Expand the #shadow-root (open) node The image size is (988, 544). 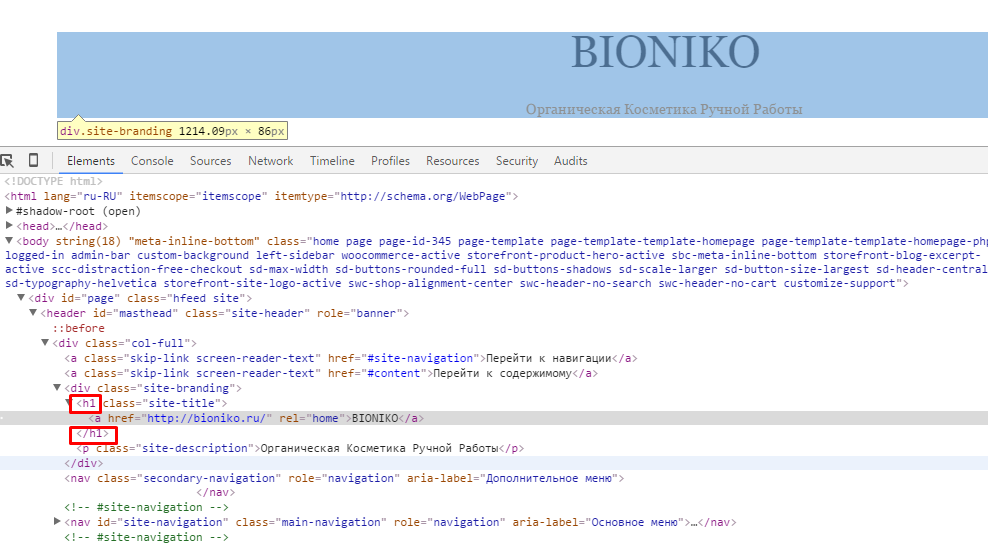tap(9, 211)
